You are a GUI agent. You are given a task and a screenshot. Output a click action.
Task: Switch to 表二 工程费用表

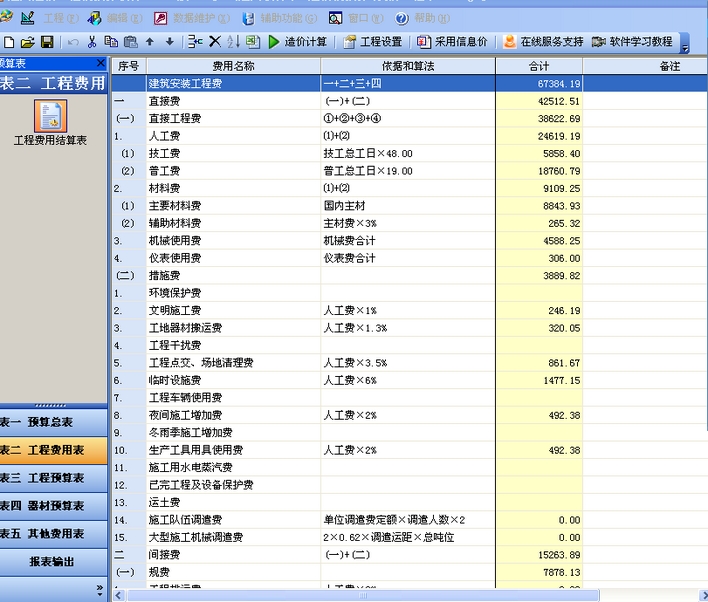click(53, 450)
